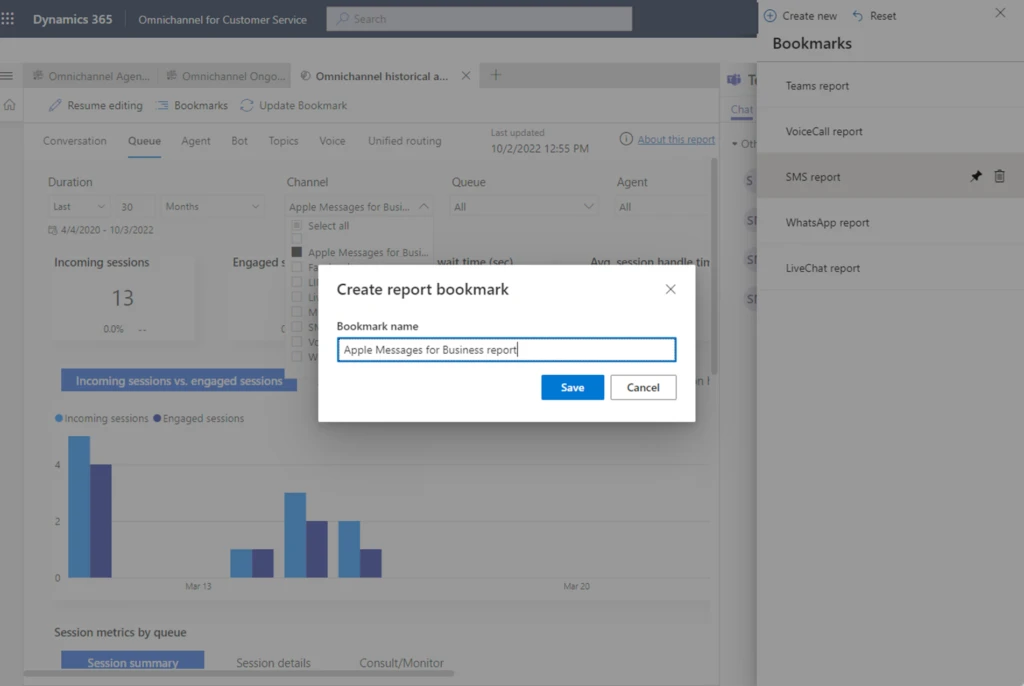This screenshot has width=1024, height=686.
Task: Add a new tab with plus icon
Action: click(496, 76)
